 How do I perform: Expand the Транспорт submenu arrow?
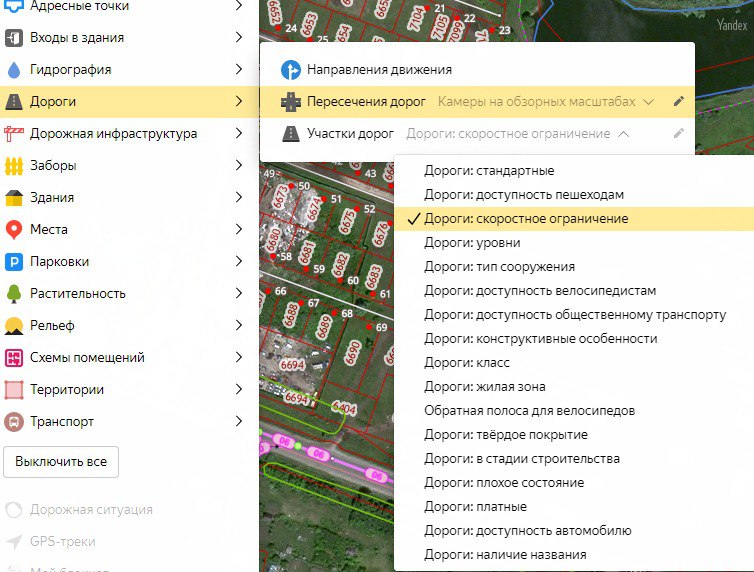pos(239,422)
